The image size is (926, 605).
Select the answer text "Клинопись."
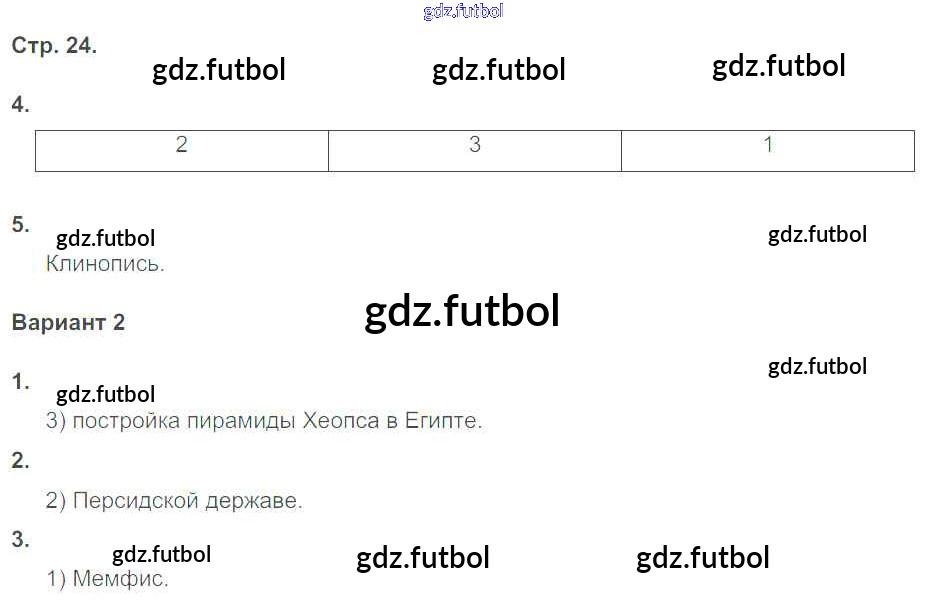[x=105, y=265]
